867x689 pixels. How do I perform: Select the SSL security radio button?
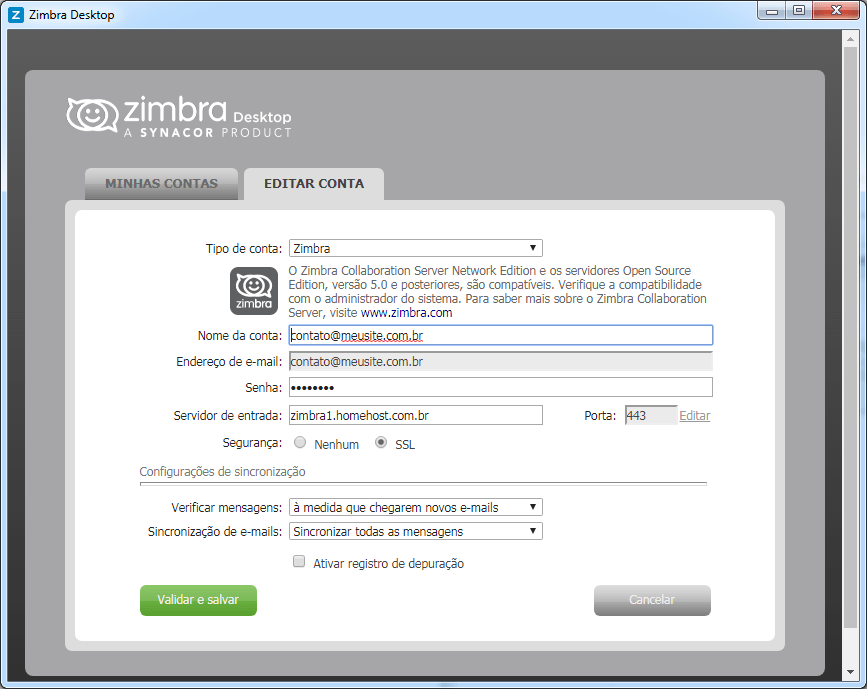381,442
